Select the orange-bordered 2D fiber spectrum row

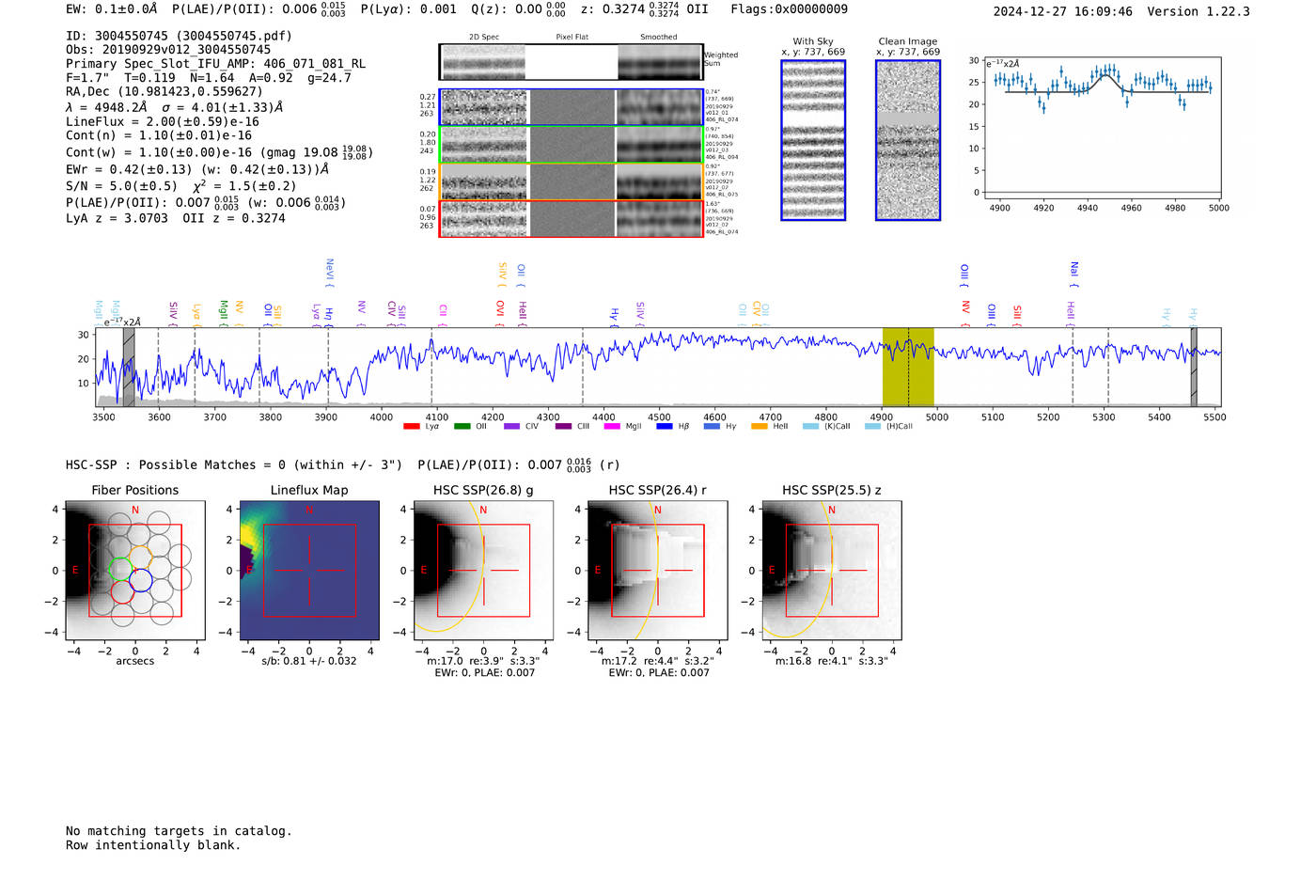coord(571,181)
